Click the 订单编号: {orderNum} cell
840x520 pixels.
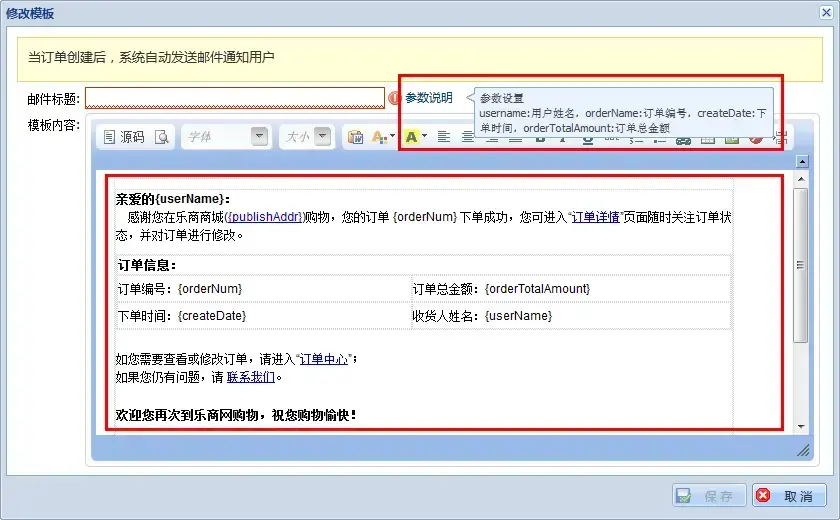[x=264, y=289]
